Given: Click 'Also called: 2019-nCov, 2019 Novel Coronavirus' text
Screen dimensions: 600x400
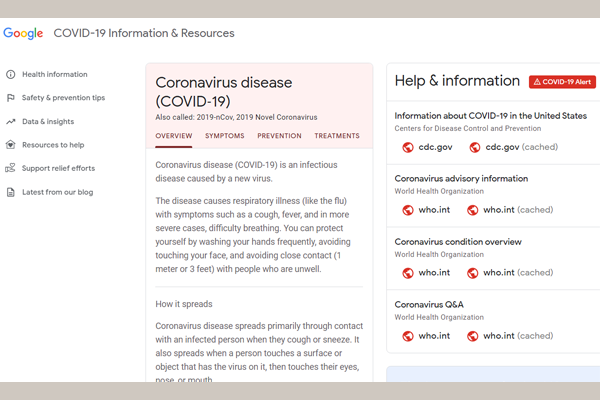Looking at the screenshot, I should (236, 117).
